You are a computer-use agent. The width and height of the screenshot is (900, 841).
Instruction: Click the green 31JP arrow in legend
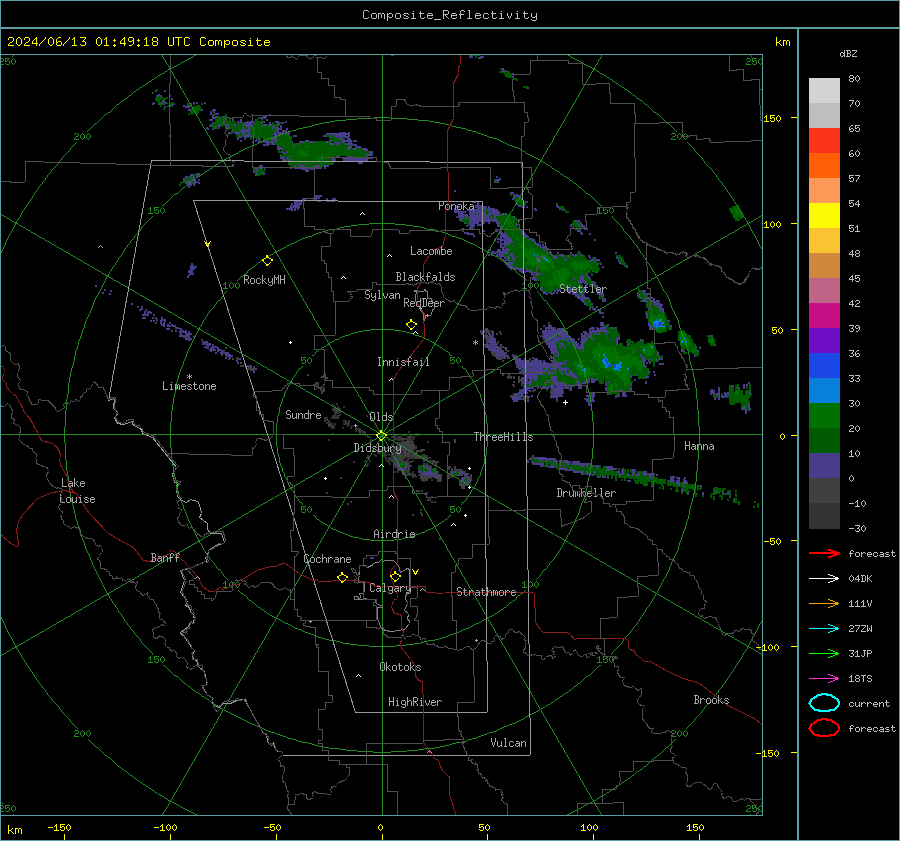[x=824, y=653]
